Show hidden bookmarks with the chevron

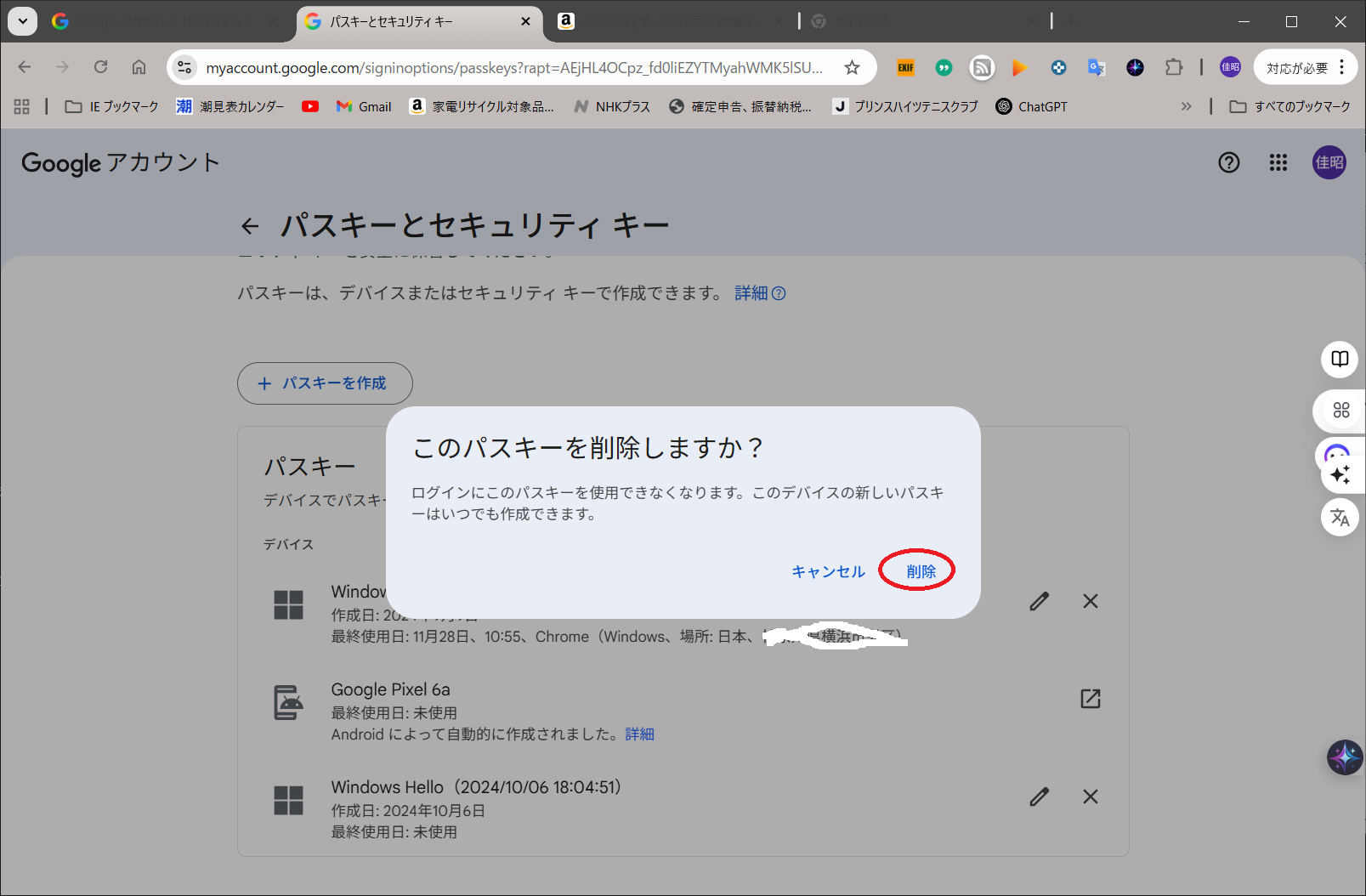click(x=1186, y=106)
